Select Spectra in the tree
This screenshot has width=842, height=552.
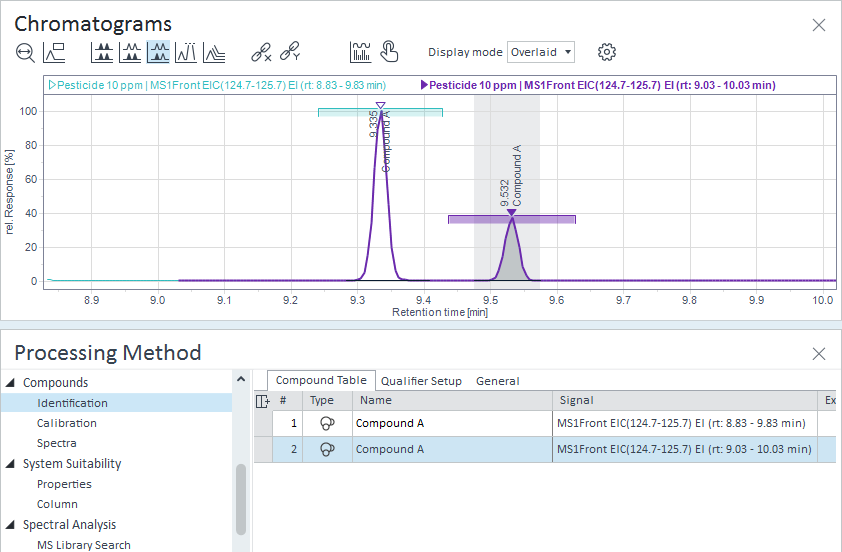point(56,443)
